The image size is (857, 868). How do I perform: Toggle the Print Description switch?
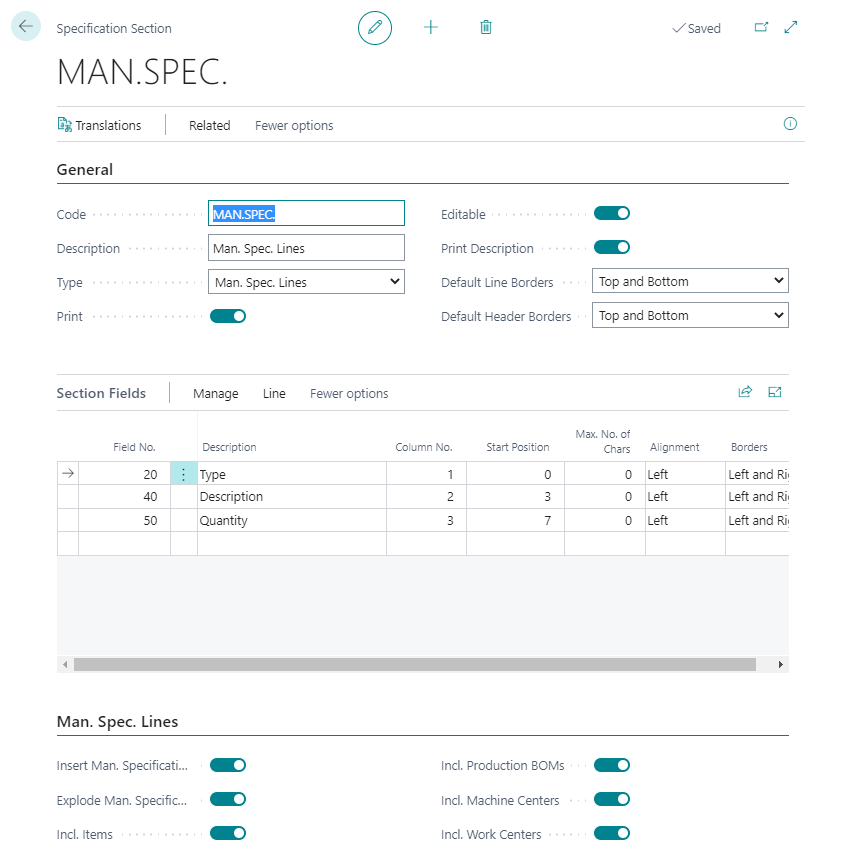click(x=612, y=247)
